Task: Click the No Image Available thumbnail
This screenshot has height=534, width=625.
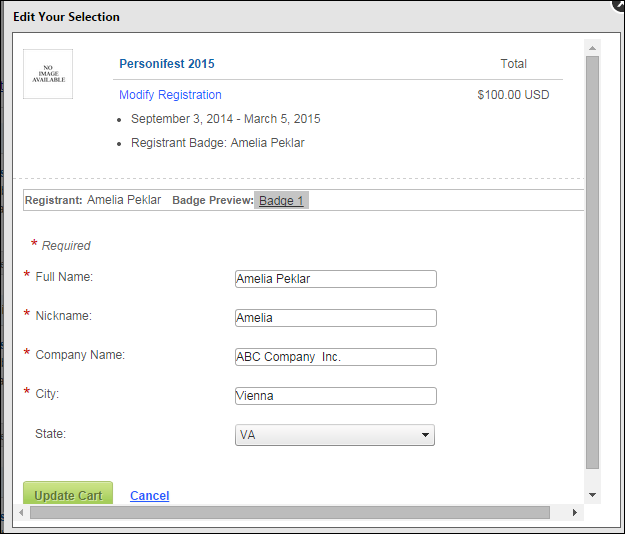Action: click(48, 74)
